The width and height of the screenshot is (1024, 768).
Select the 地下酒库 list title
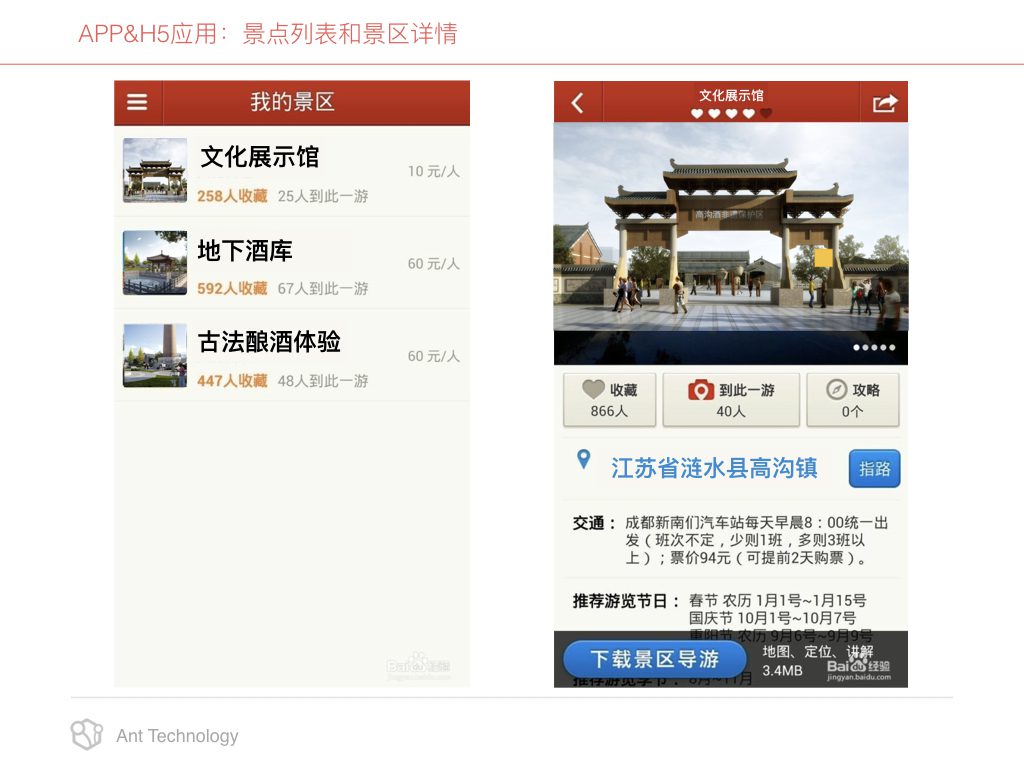coord(245,250)
